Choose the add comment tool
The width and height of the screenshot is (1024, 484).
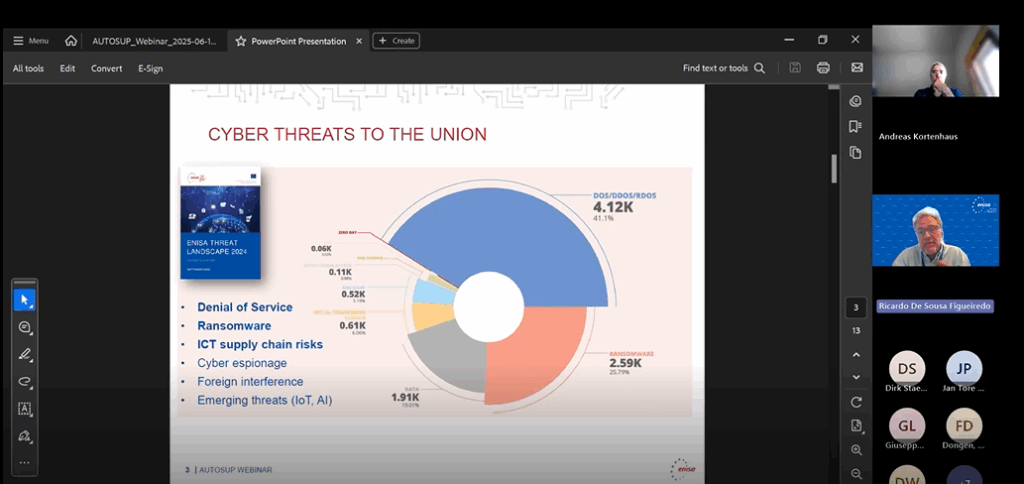coord(25,327)
